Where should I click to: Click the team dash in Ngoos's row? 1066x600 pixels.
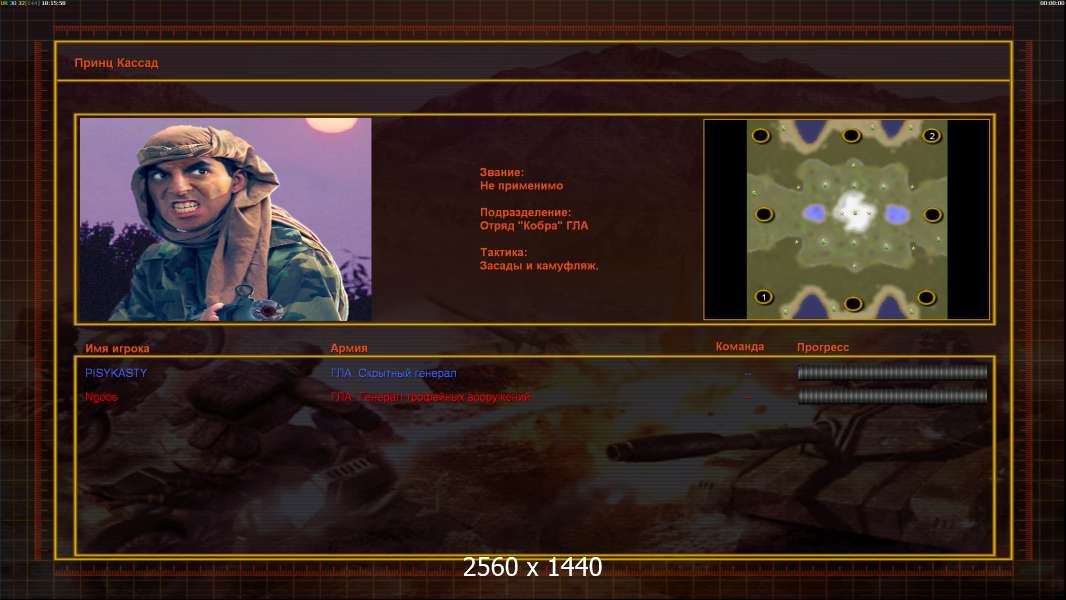pyautogui.click(x=748, y=398)
